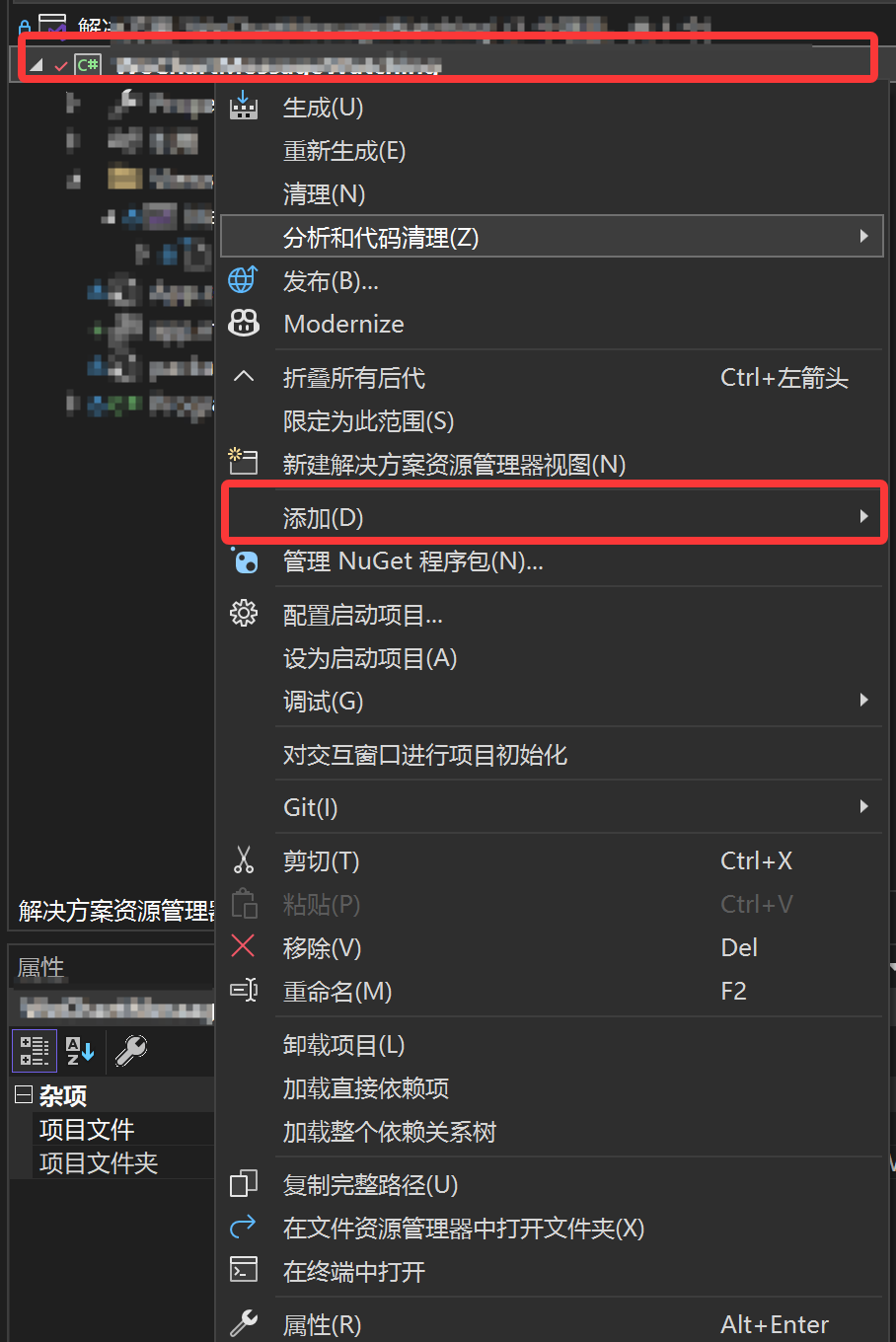
Task: Collapse the C# project tree node
Action: coord(37,65)
